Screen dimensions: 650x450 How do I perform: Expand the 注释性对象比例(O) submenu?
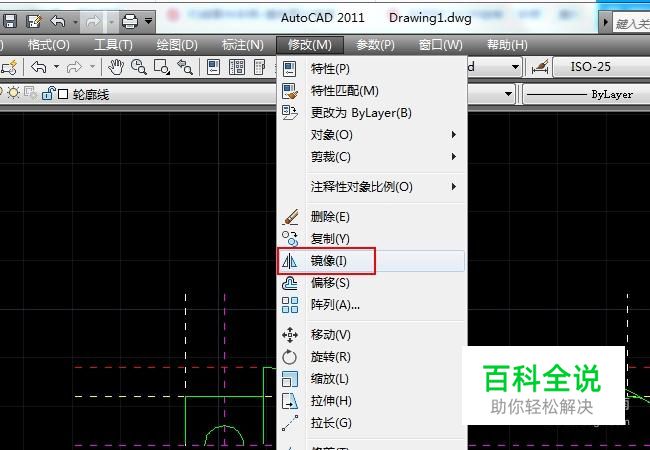(372, 187)
